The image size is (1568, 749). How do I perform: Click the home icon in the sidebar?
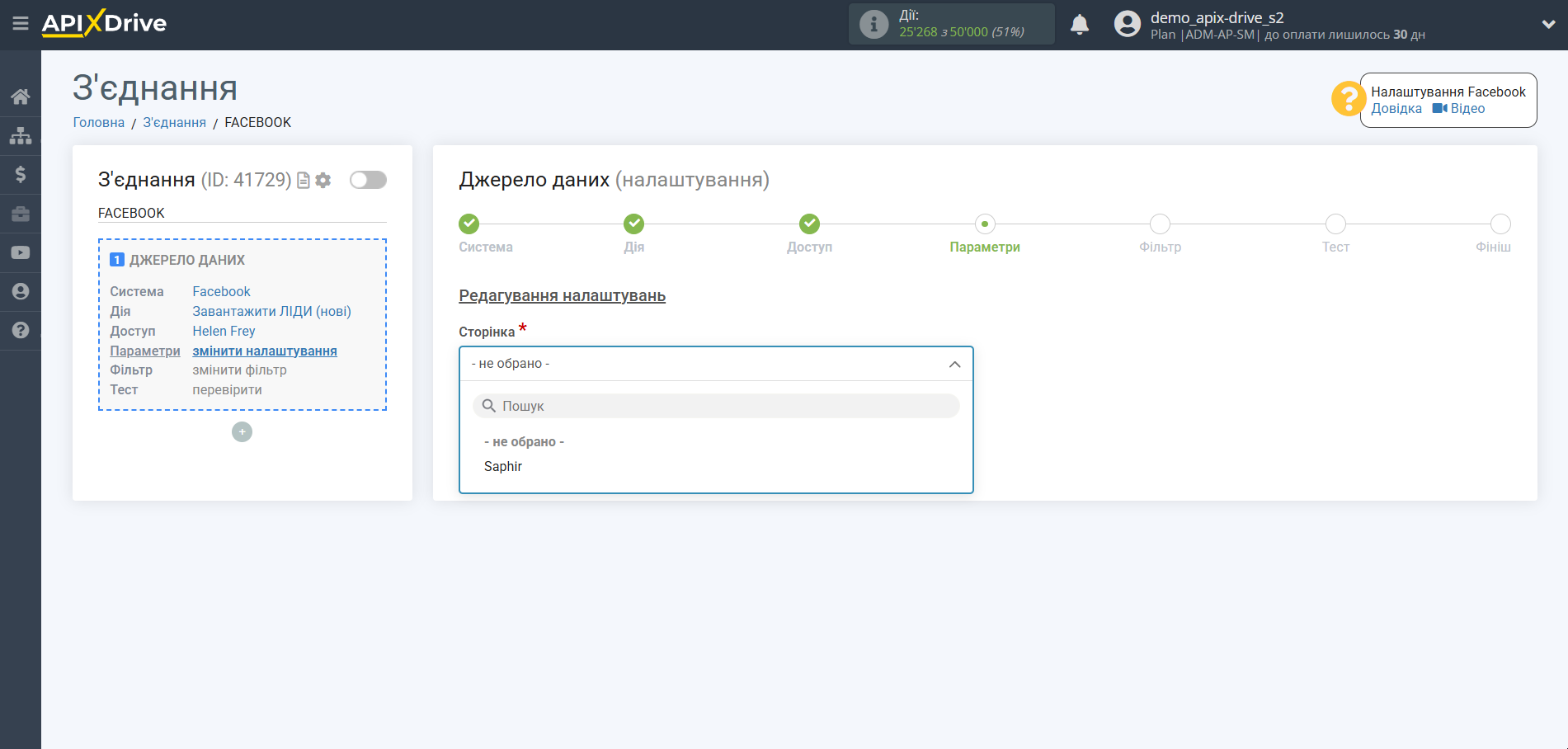pyautogui.click(x=21, y=97)
